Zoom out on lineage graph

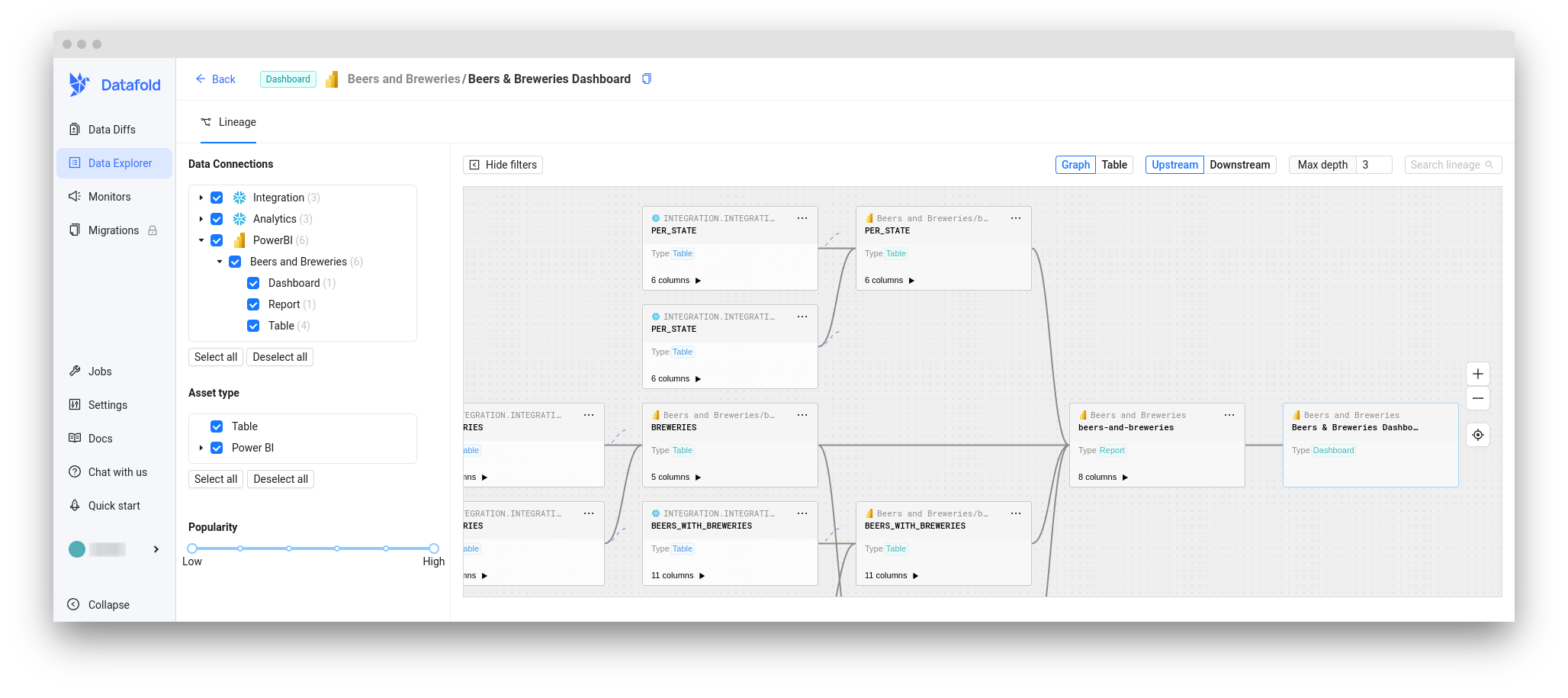(x=1478, y=398)
